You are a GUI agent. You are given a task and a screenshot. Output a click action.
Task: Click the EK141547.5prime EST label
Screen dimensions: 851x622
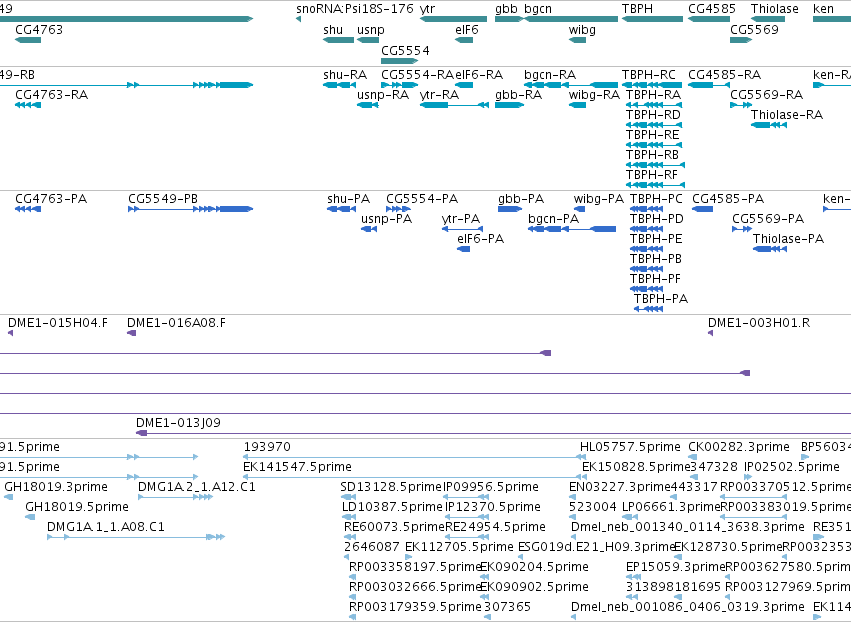click(297, 467)
